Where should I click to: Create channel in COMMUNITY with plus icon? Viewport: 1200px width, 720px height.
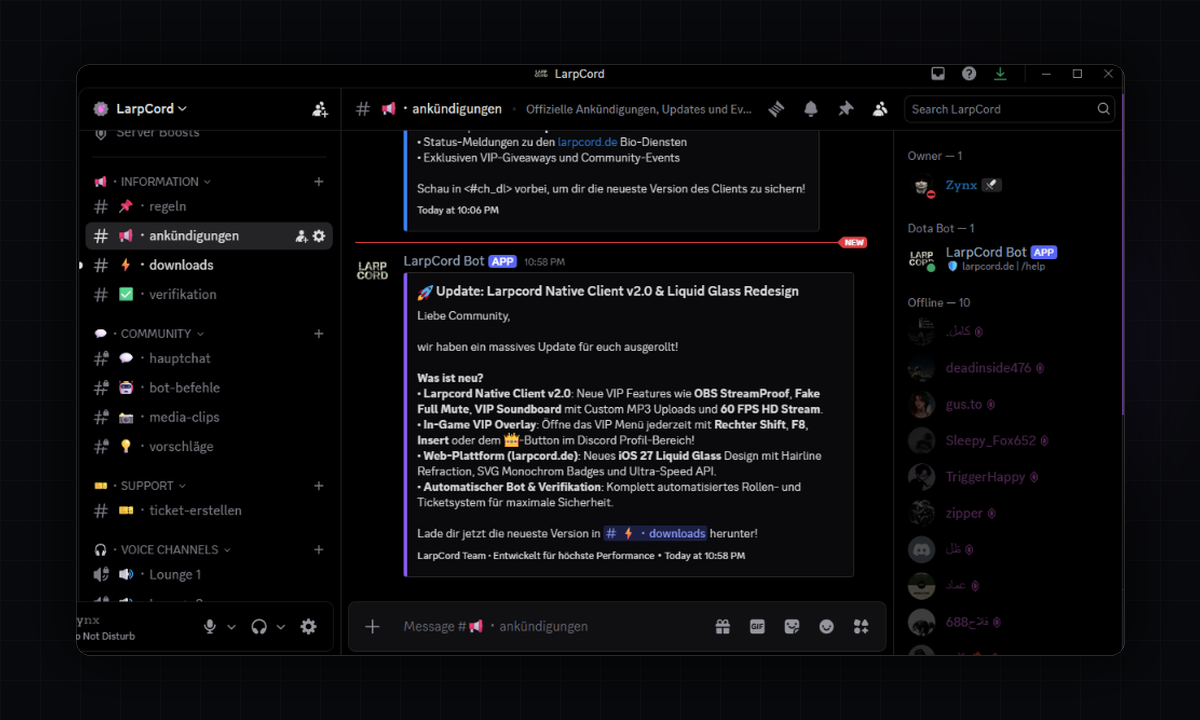point(319,334)
